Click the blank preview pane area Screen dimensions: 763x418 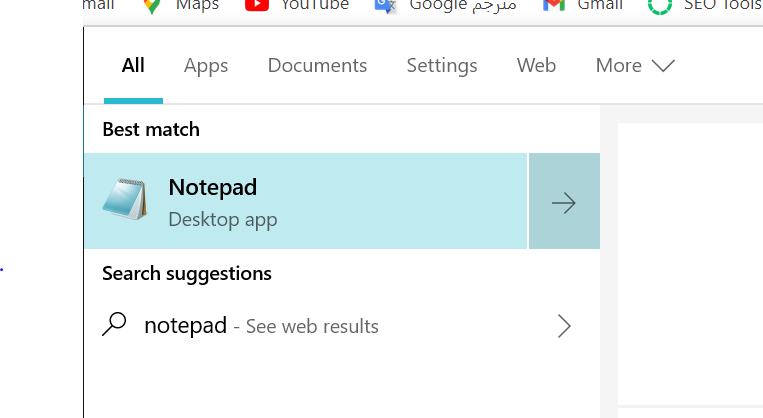coord(690,263)
